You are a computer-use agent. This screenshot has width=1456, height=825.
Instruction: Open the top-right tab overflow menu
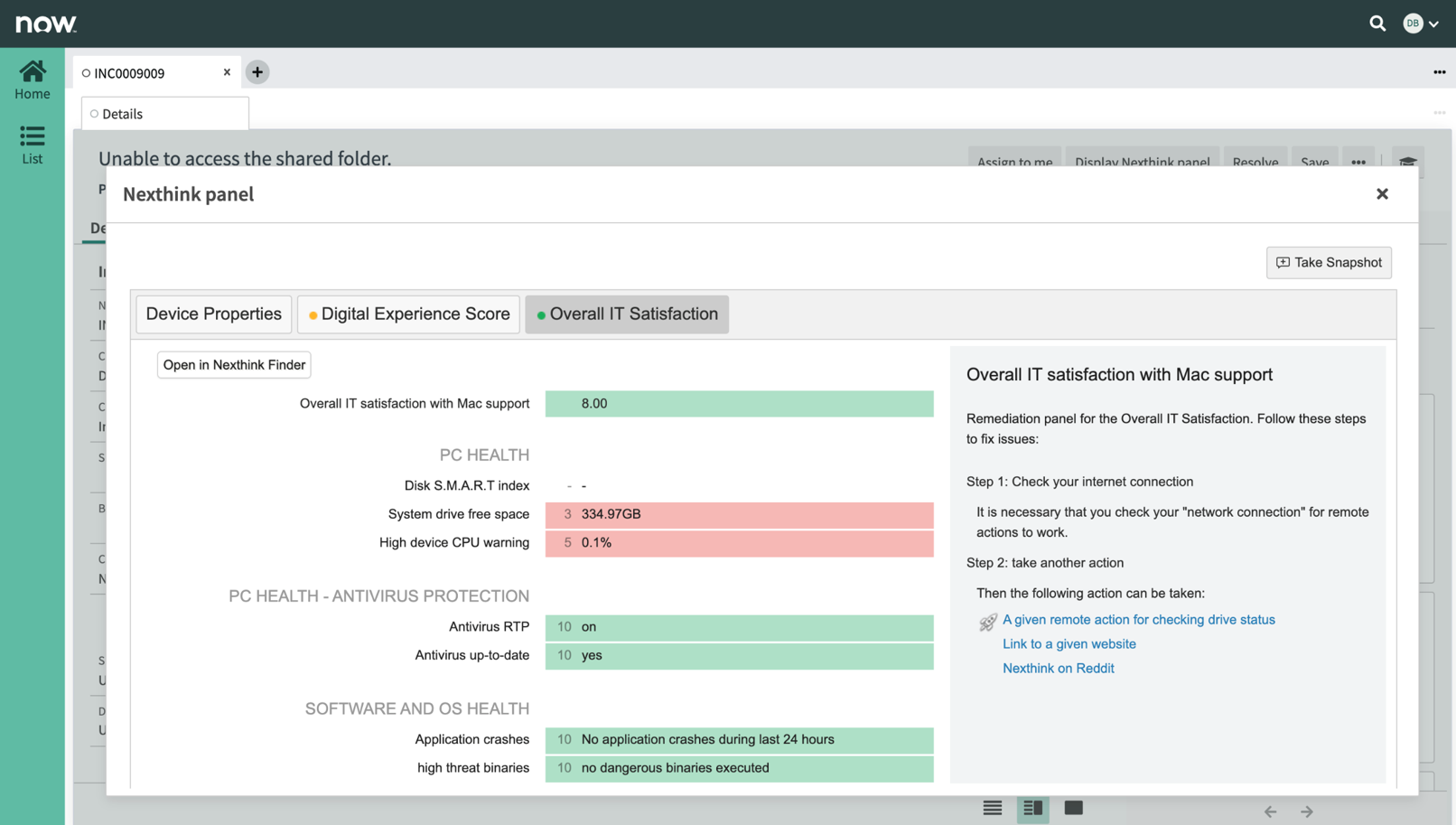pyautogui.click(x=1439, y=72)
